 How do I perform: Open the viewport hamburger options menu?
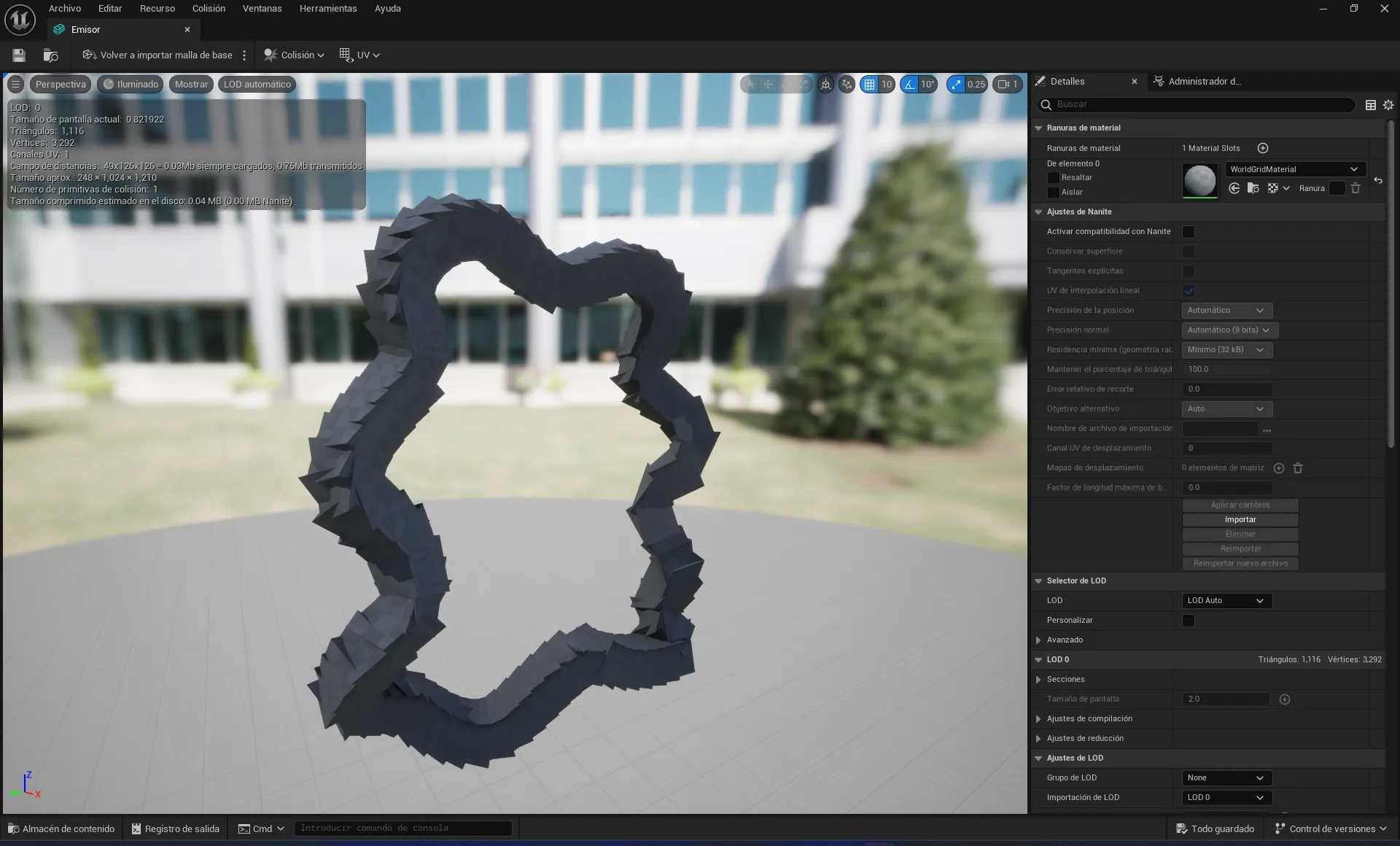15,85
